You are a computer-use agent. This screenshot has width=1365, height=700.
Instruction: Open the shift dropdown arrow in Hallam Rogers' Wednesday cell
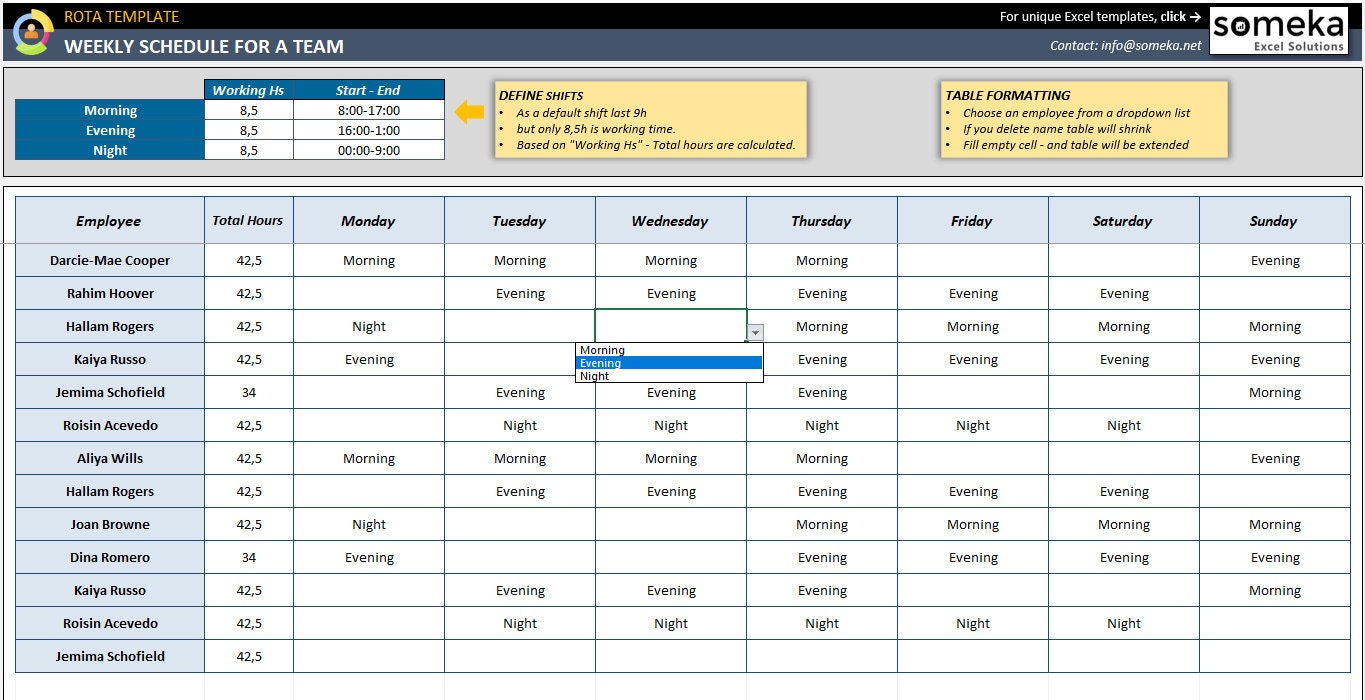[x=757, y=331]
